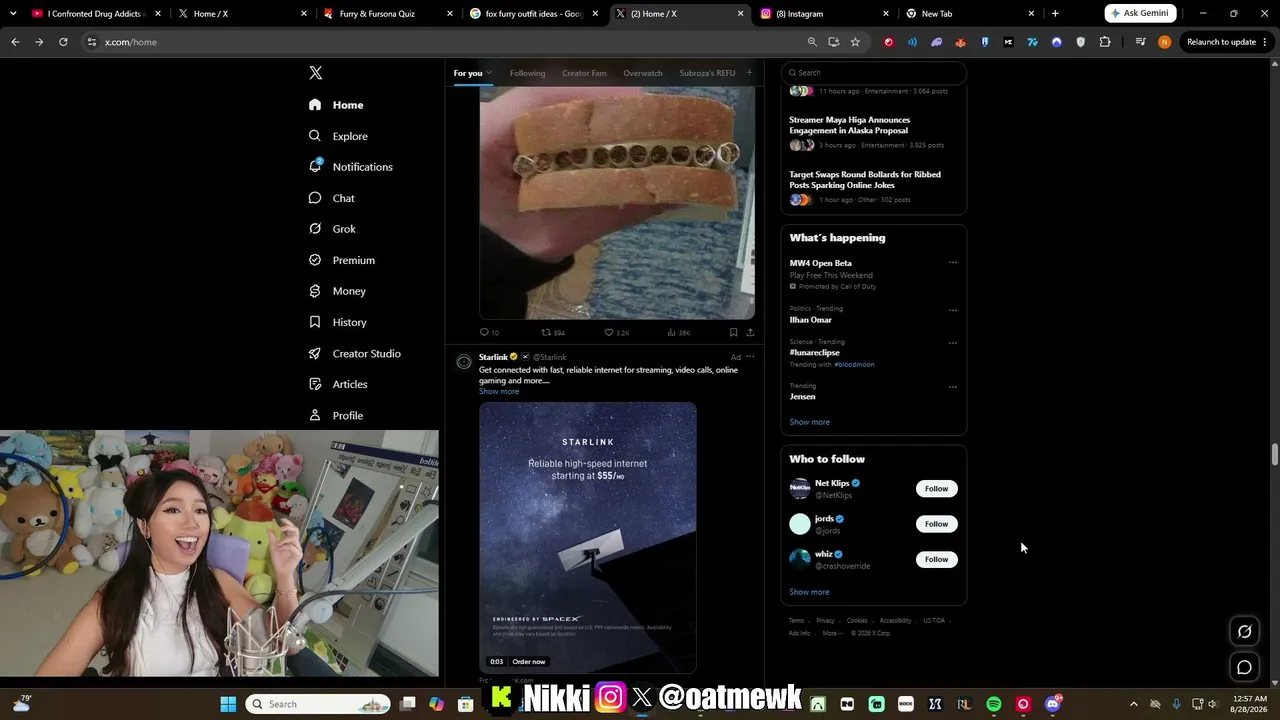Click the Windows taskbar search box
The image size is (1280, 720).
pyautogui.click(x=316, y=704)
